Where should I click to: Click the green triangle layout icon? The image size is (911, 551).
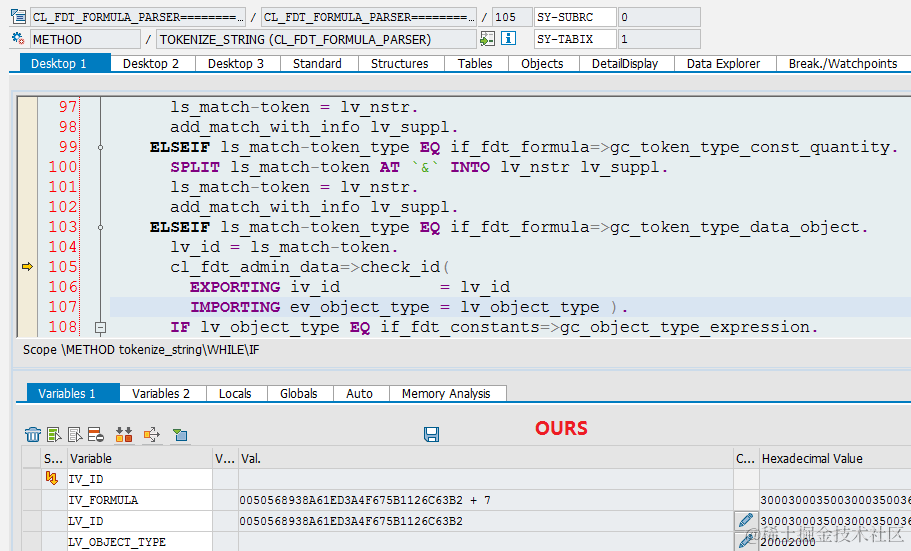pyautogui.click(x=180, y=434)
